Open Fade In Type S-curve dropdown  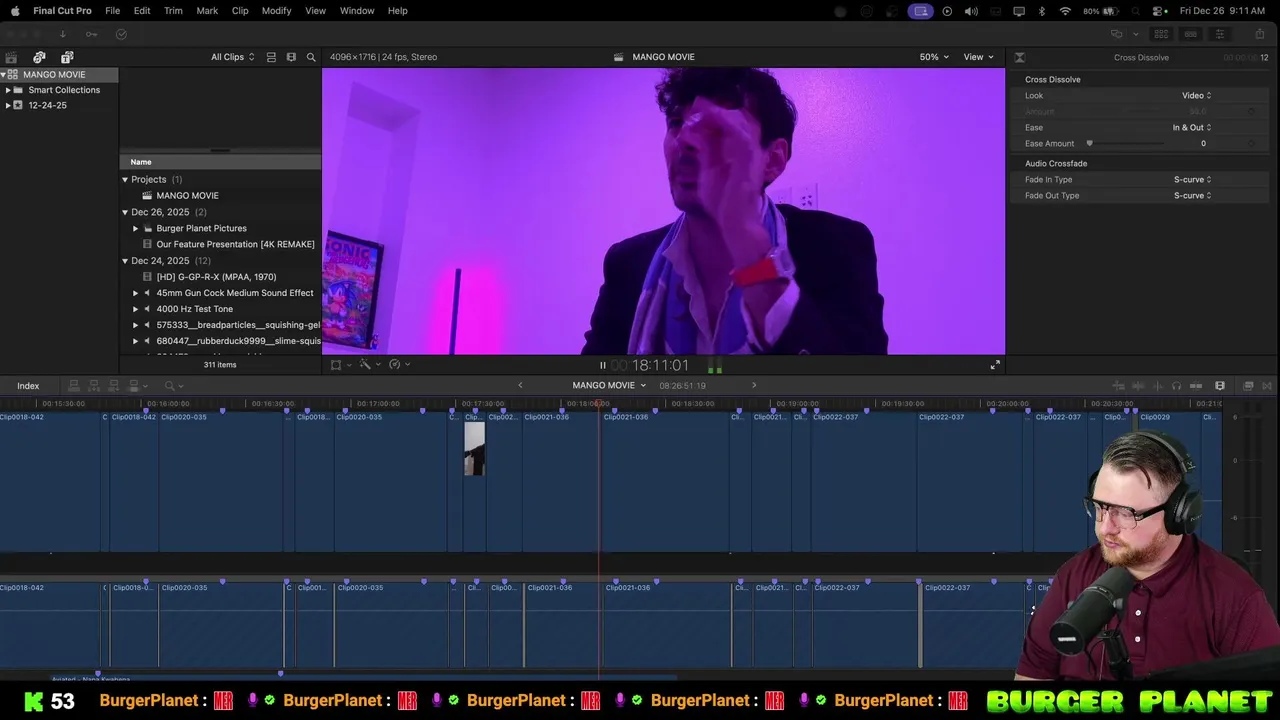[1192, 180]
